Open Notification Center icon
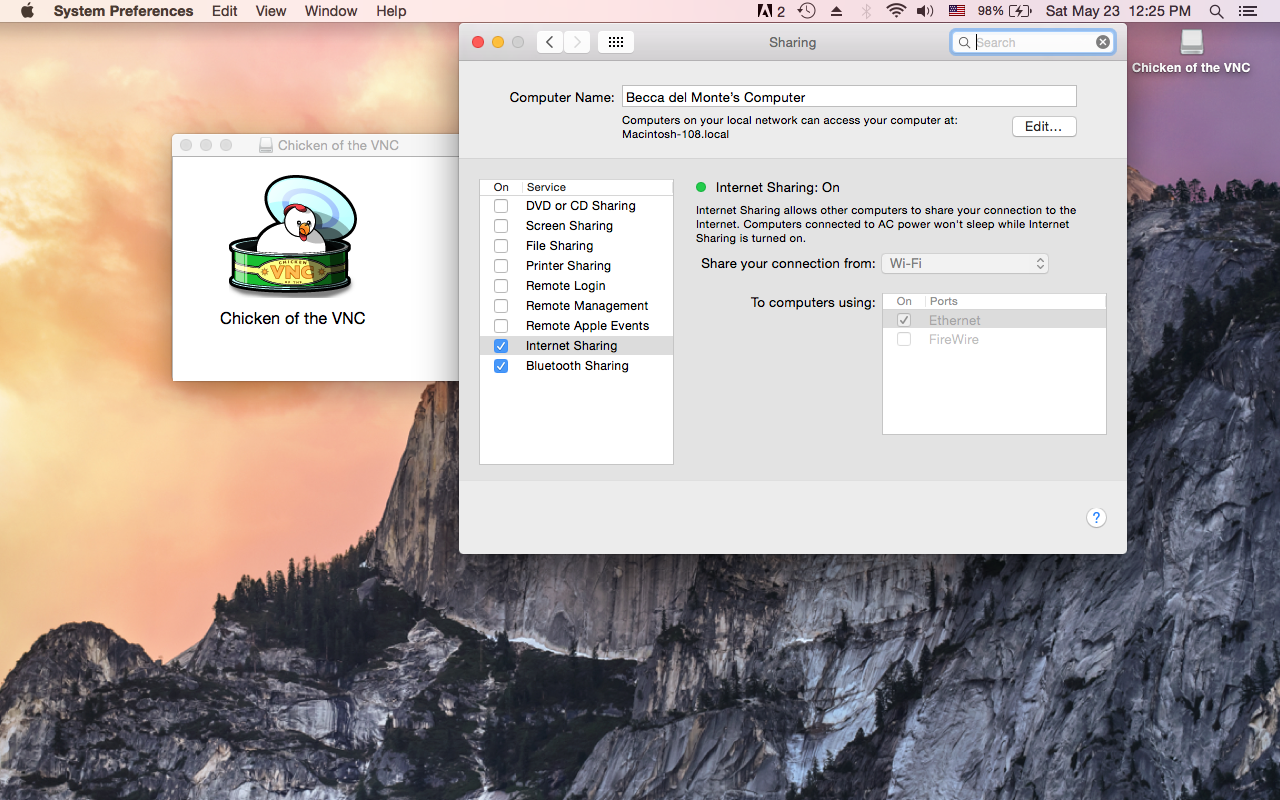The height and width of the screenshot is (800, 1280). click(x=1247, y=11)
